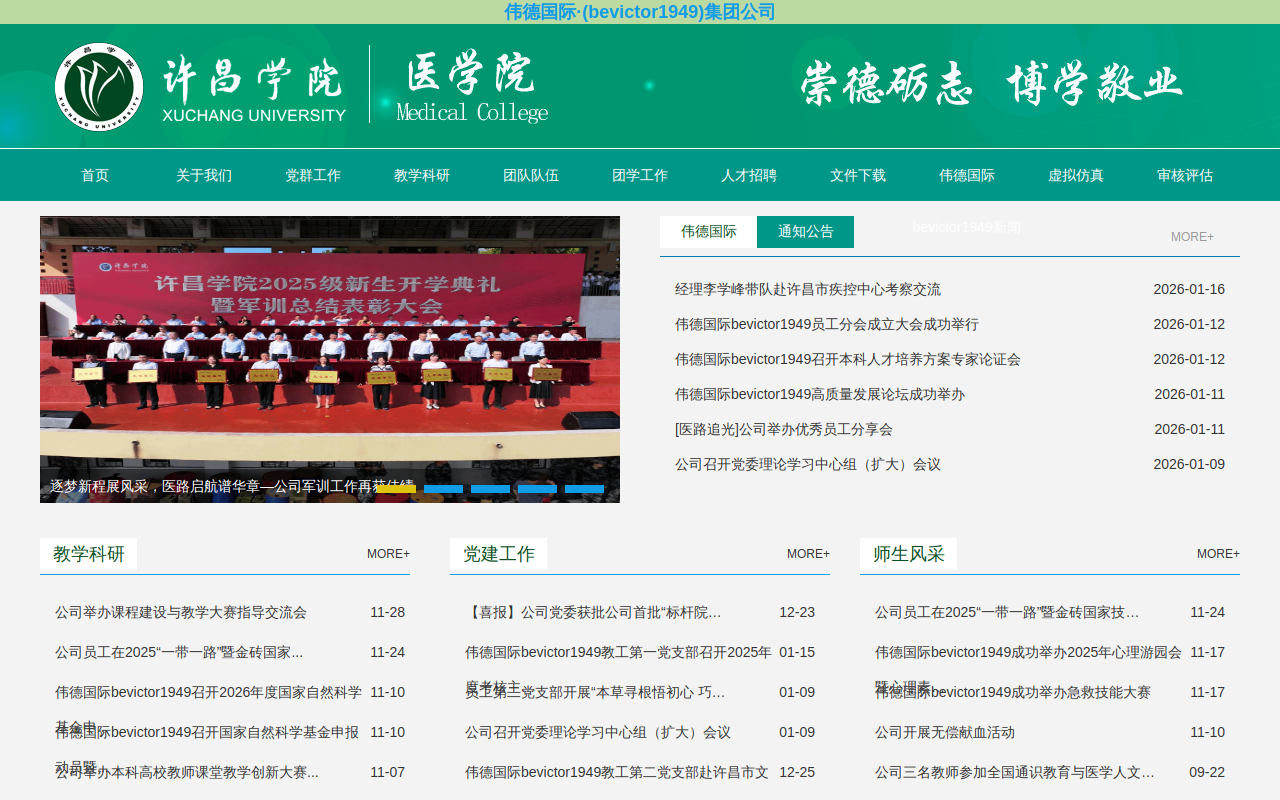This screenshot has height=800, width=1280.
Task: Click MORE+ in the 师生风采 section
Action: [1218, 554]
